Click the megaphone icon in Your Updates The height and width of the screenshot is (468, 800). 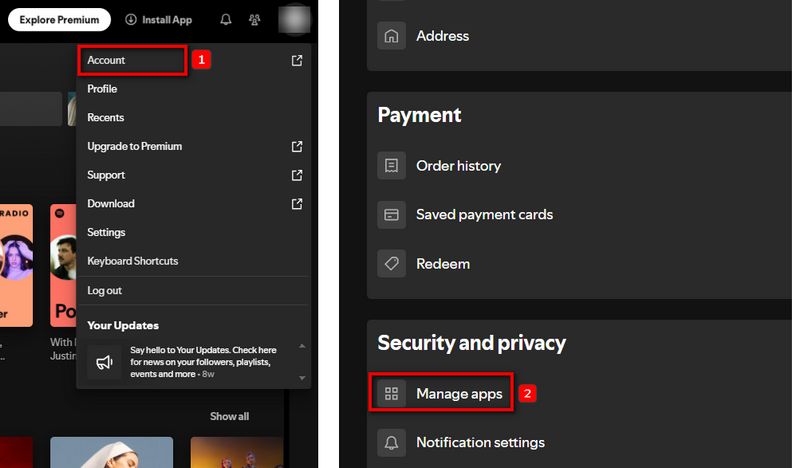tap(105, 362)
